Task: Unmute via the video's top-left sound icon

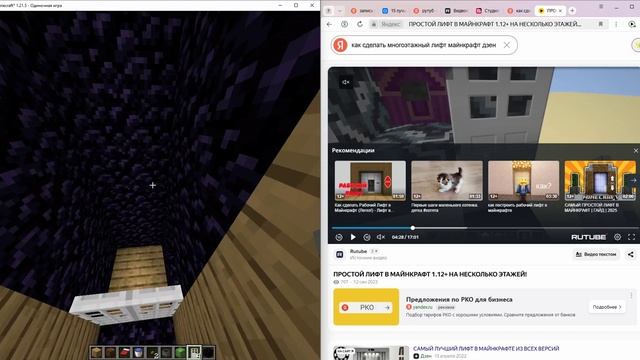Action: [x=345, y=82]
